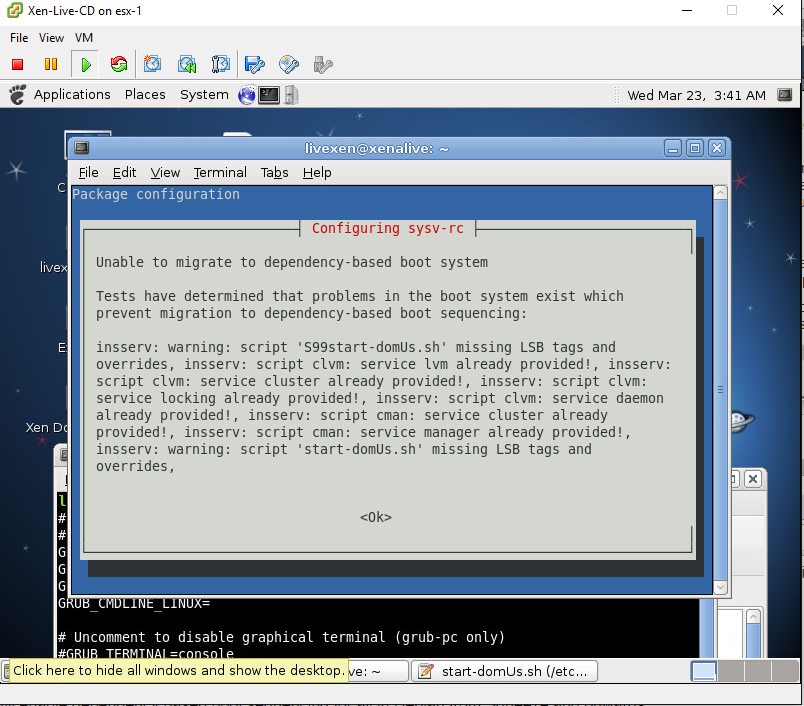
Task: Click the terminal vertical scrollbar thumb
Action: 720,390
